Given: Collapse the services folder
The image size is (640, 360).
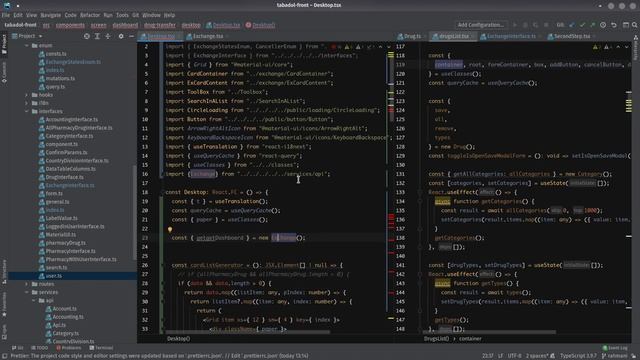Looking at the screenshot, I should point(27,292).
